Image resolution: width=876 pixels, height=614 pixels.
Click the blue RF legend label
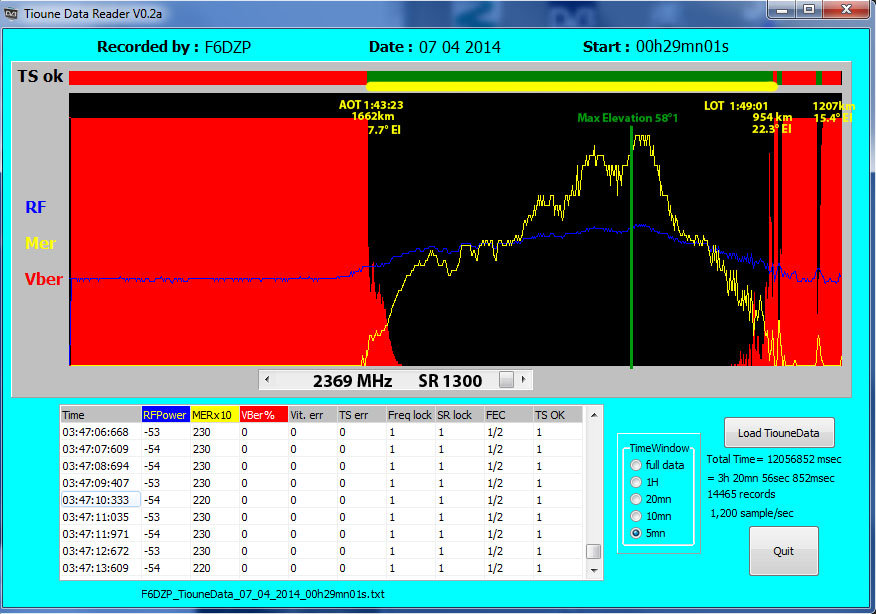[35, 207]
